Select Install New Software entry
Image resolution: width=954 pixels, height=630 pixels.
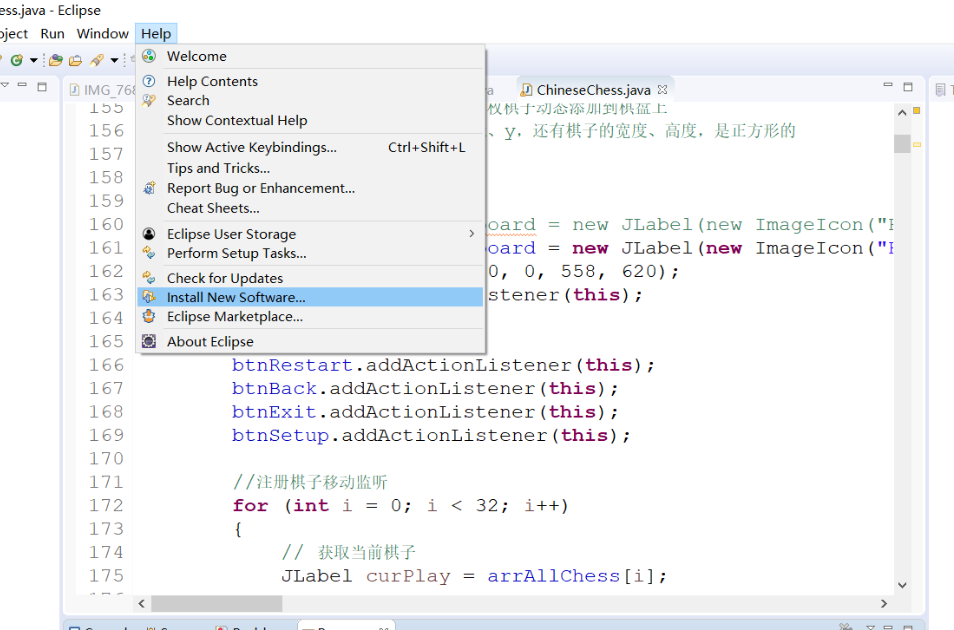click(x=310, y=297)
